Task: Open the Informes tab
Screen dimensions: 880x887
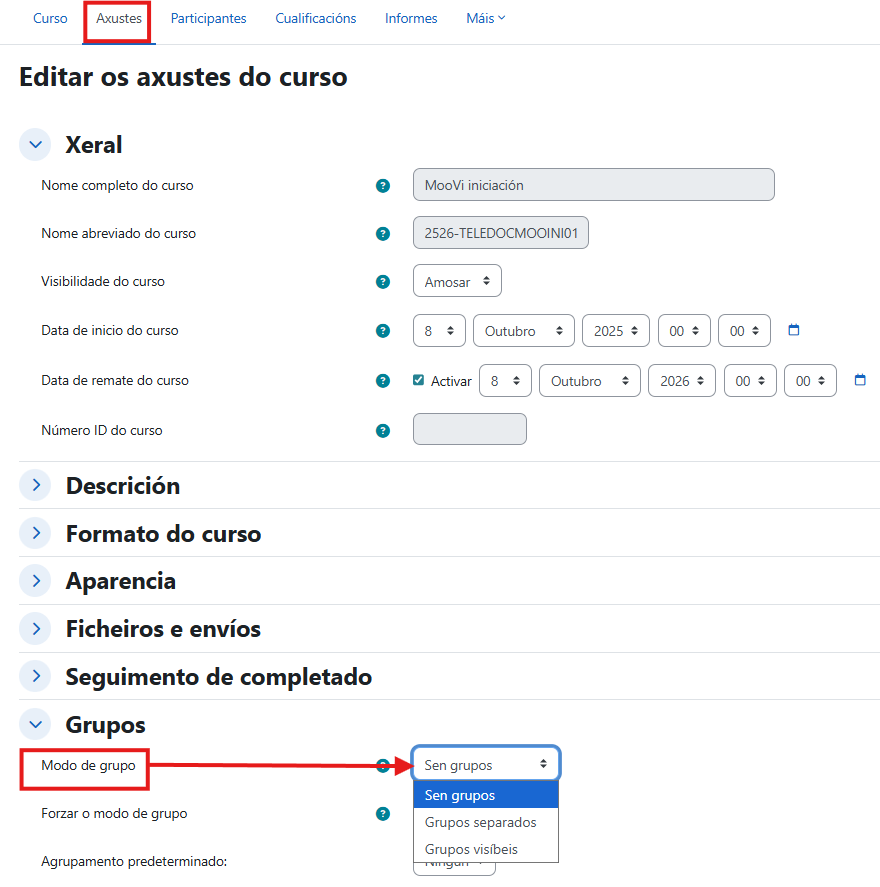Action: (x=411, y=19)
